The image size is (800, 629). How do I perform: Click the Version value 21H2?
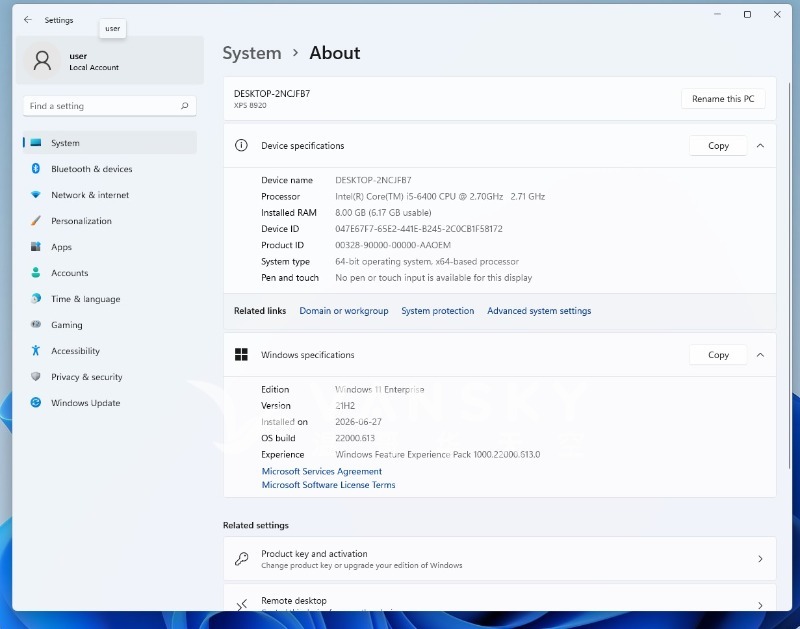(x=345, y=406)
